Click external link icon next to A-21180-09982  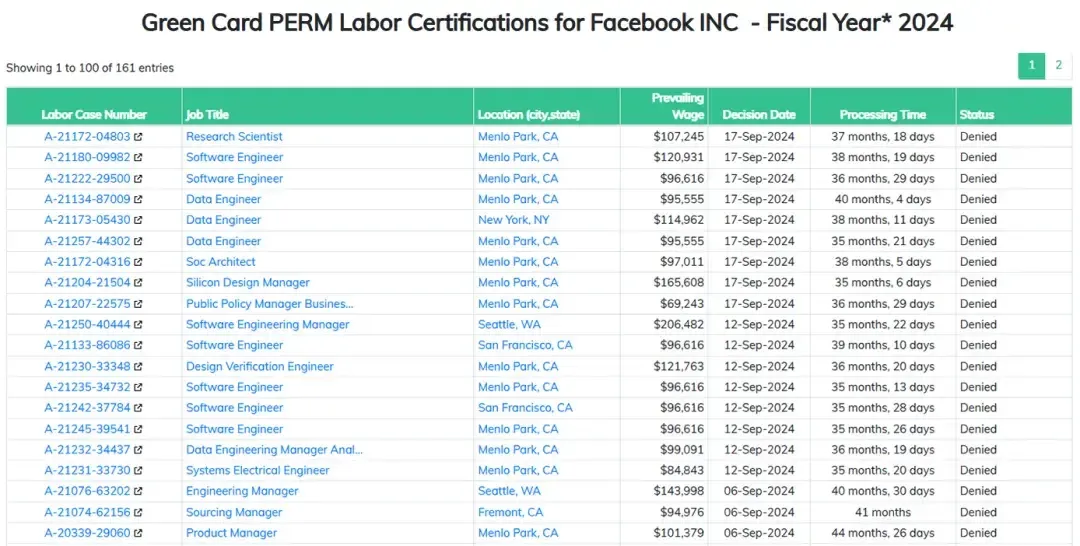coord(138,158)
